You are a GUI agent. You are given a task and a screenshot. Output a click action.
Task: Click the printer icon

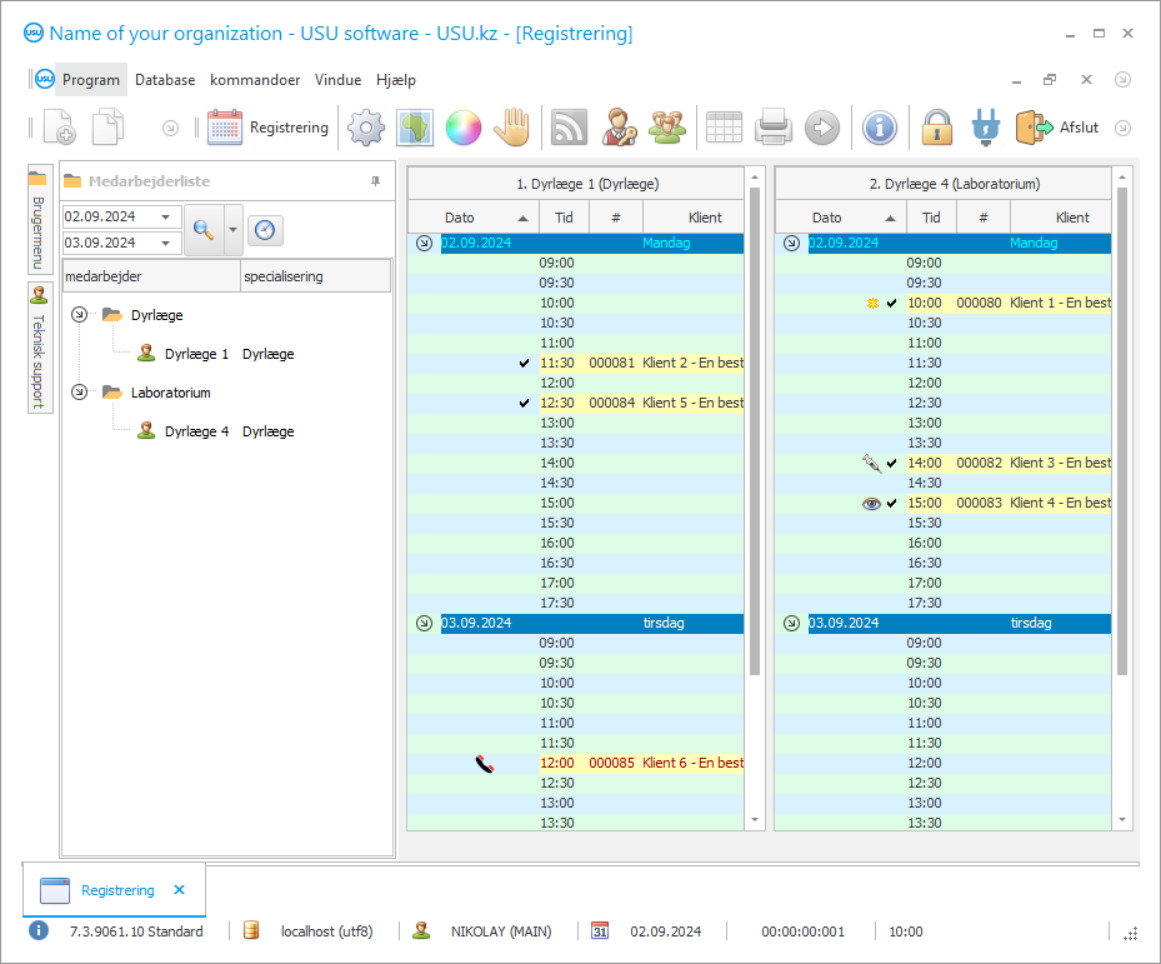[773, 127]
